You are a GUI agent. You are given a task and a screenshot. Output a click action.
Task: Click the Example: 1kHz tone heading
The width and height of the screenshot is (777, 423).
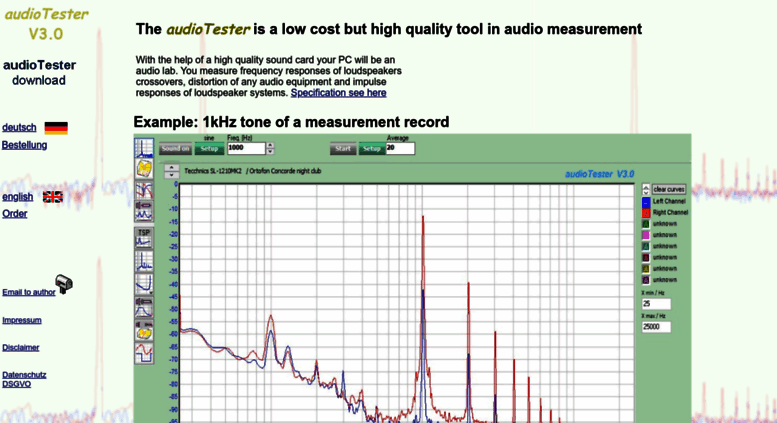click(291, 122)
